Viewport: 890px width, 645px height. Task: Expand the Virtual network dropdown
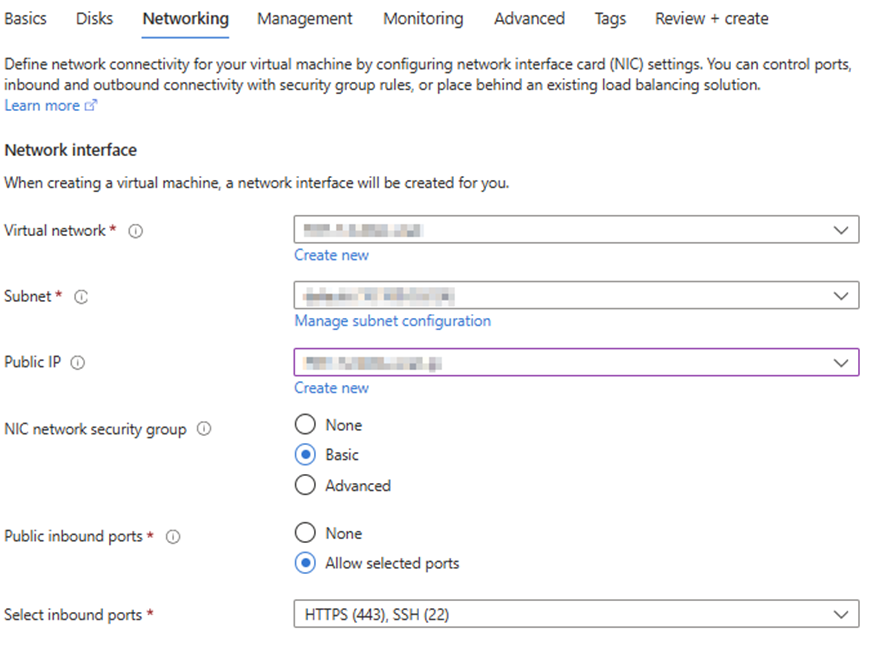576,229
